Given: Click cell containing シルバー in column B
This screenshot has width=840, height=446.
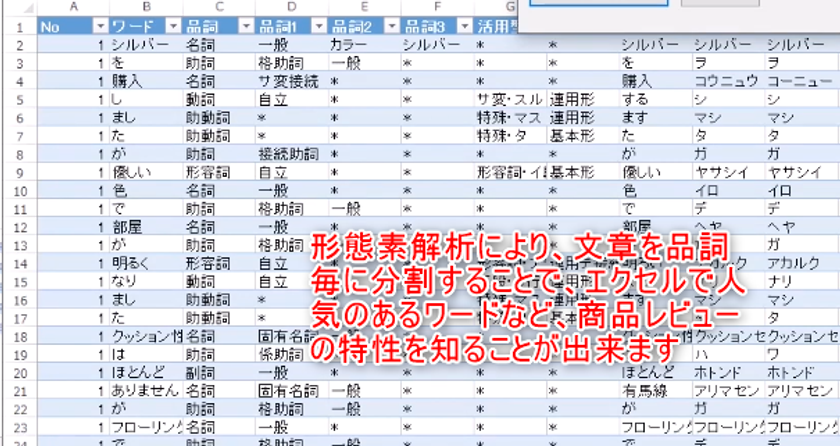Looking at the screenshot, I should point(146,45).
